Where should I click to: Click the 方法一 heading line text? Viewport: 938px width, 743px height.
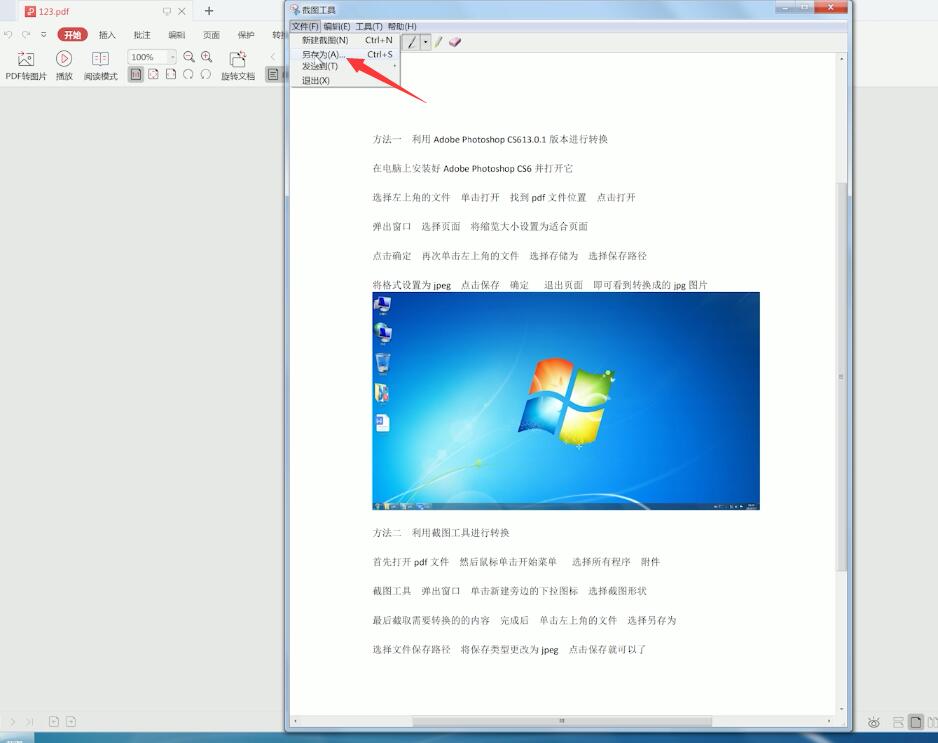(490, 139)
